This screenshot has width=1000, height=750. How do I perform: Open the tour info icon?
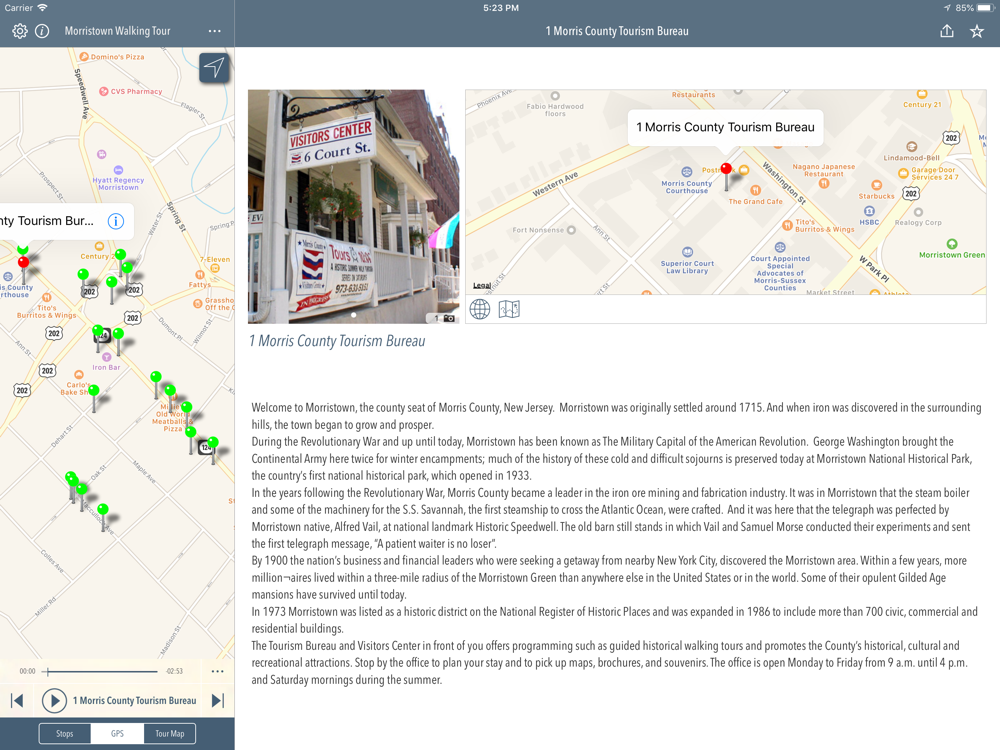tap(42, 31)
